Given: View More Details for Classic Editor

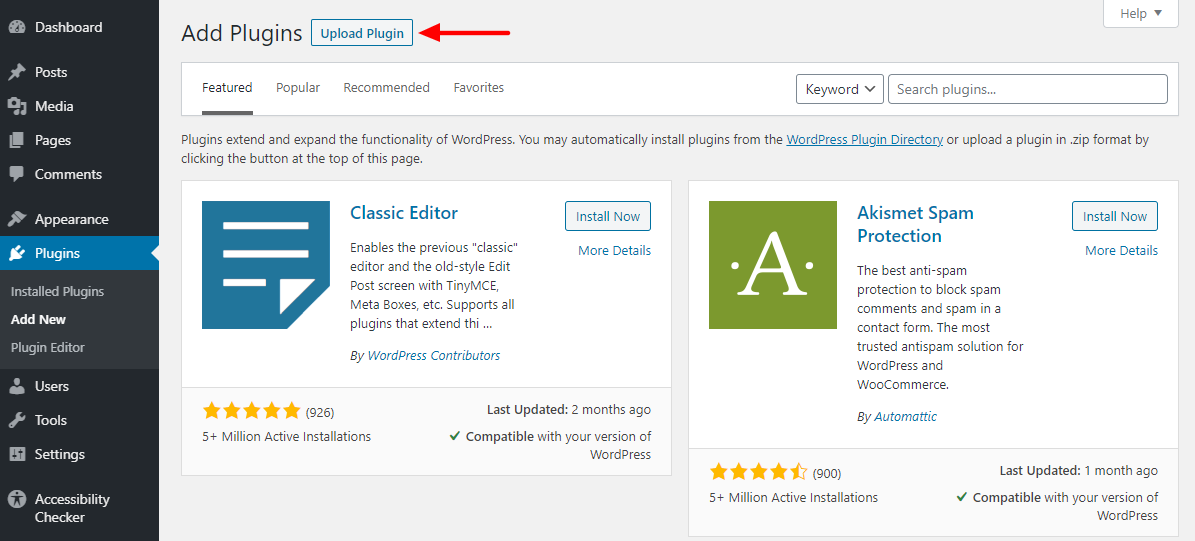Looking at the screenshot, I should 614,251.
